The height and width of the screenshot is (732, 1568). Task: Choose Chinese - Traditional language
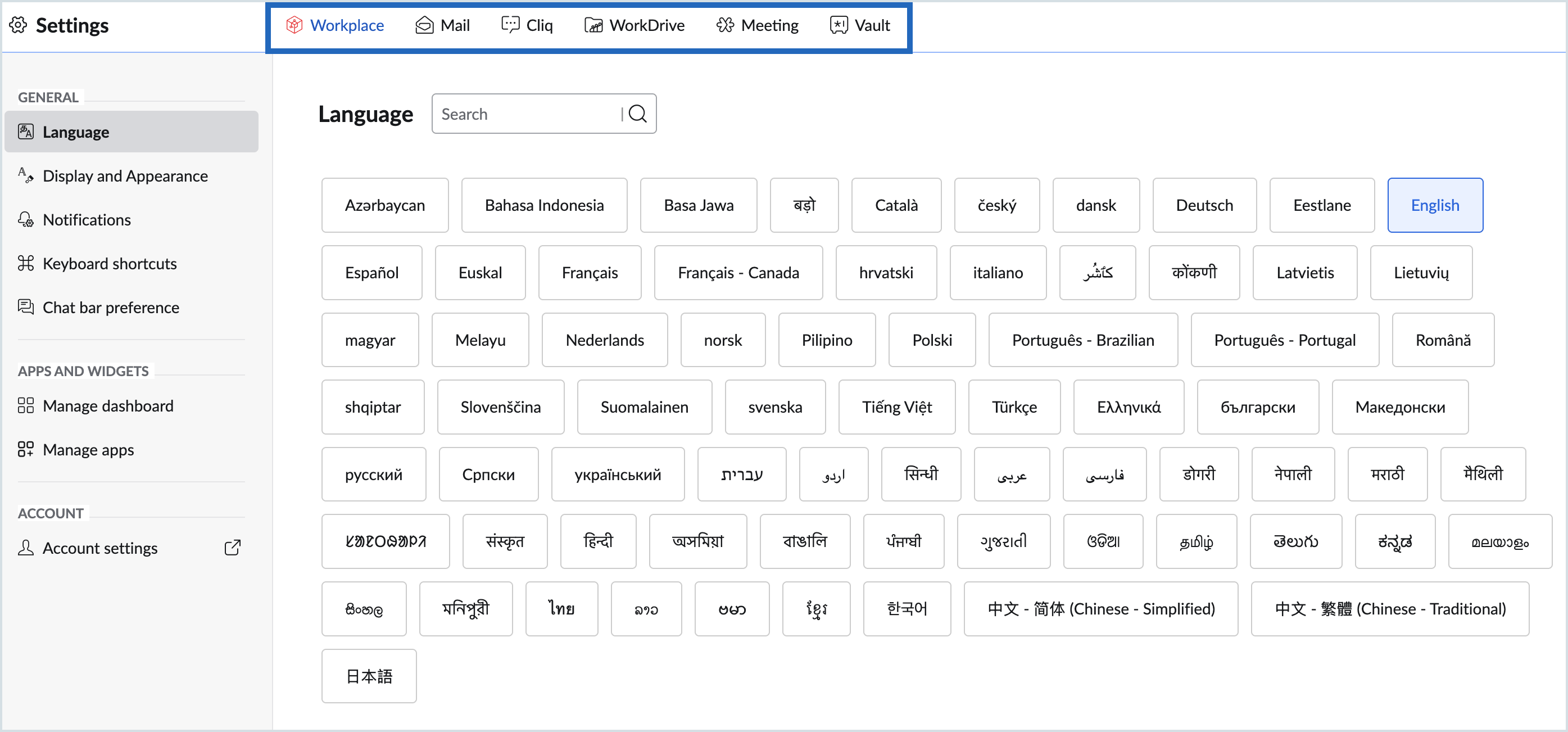1390,609
